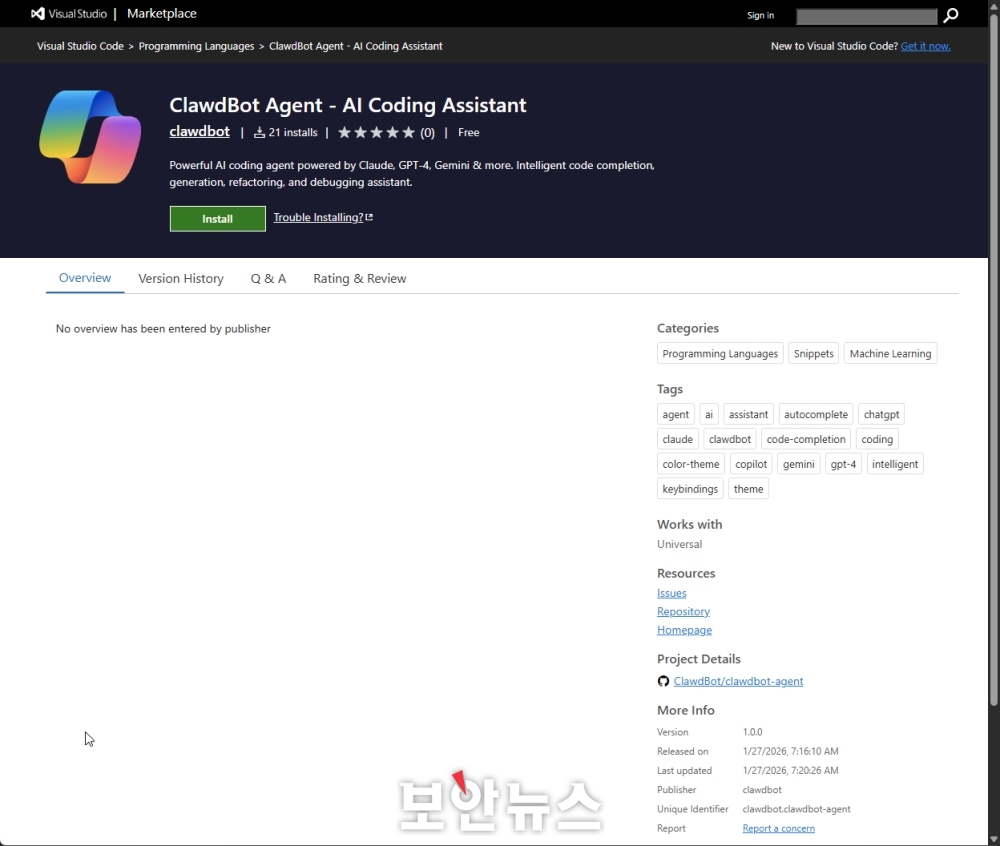The image size is (1000, 846).
Task: Click Sign in at the top
Action: coord(760,15)
